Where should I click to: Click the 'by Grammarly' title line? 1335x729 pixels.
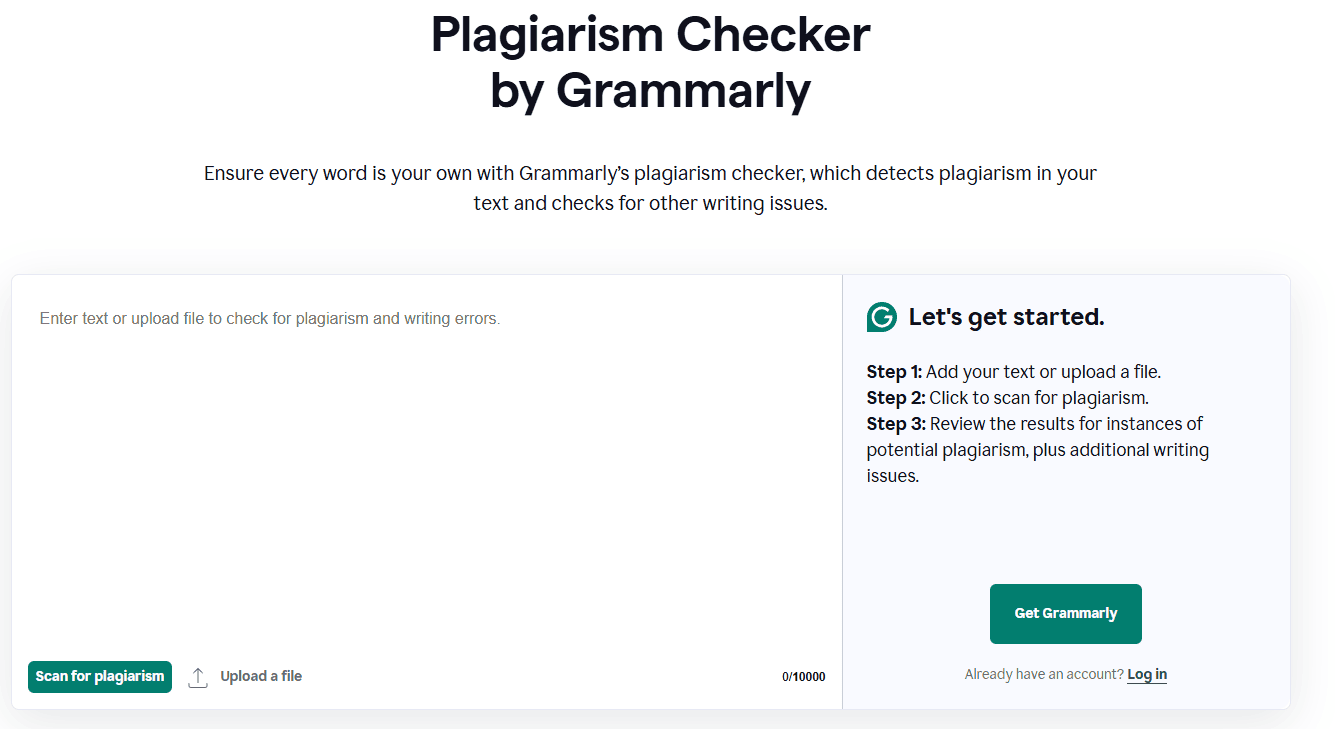[650, 90]
